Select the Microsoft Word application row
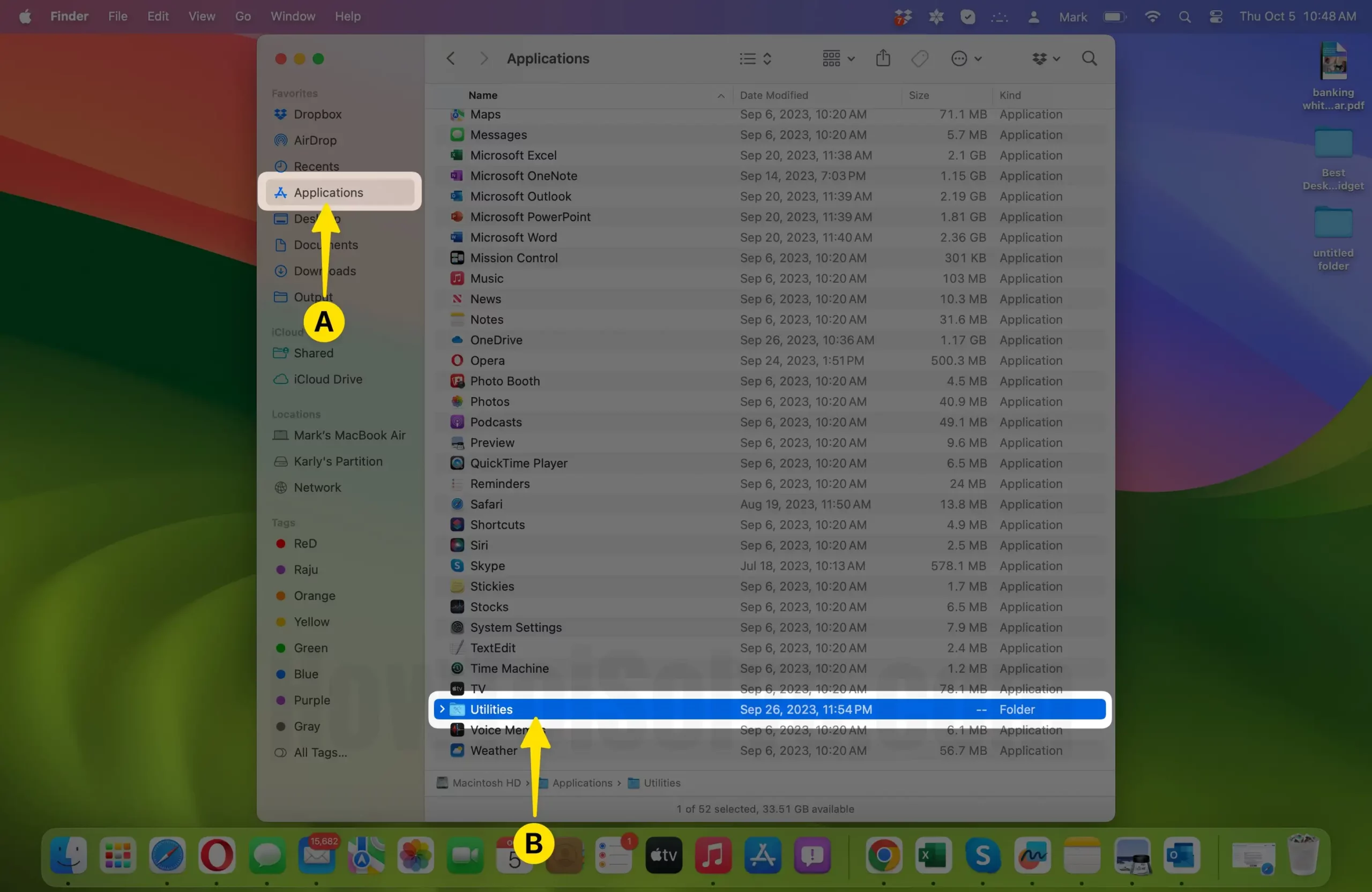Image resolution: width=1372 pixels, height=892 pixels. pyautogui.click(x=770, y=237)
